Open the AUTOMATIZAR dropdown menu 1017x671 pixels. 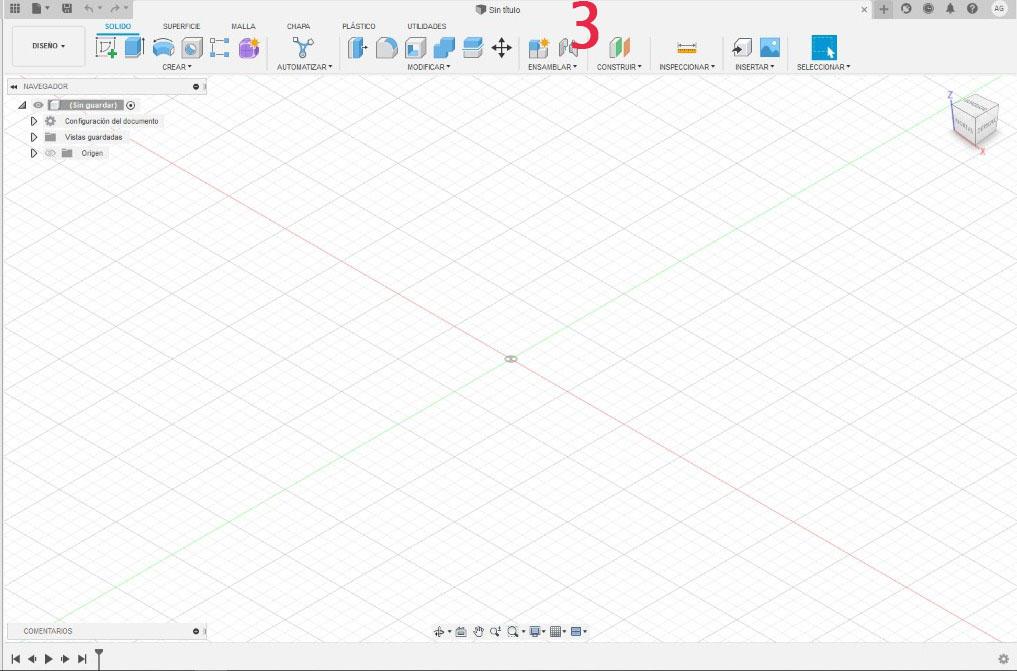[x=304, y=67]
